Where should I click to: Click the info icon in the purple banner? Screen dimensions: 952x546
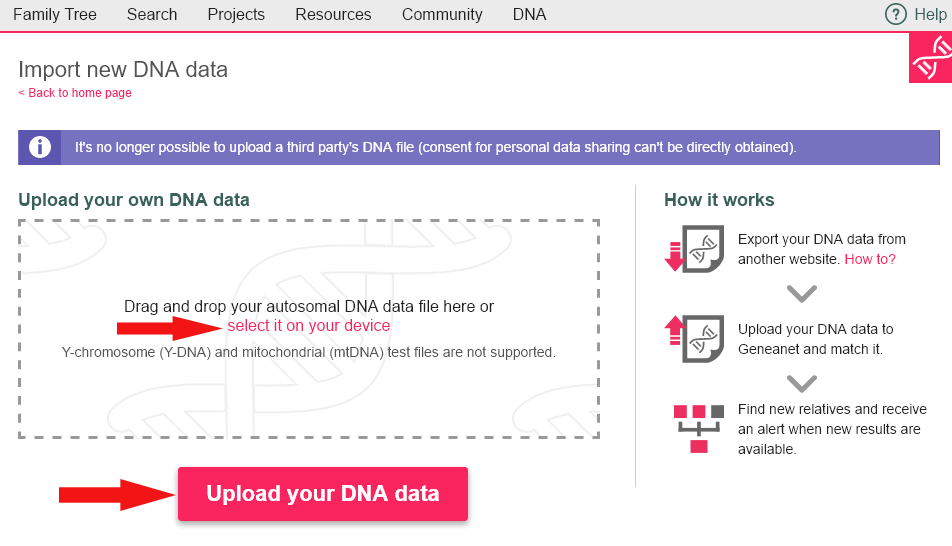click(x=39, y=147)
